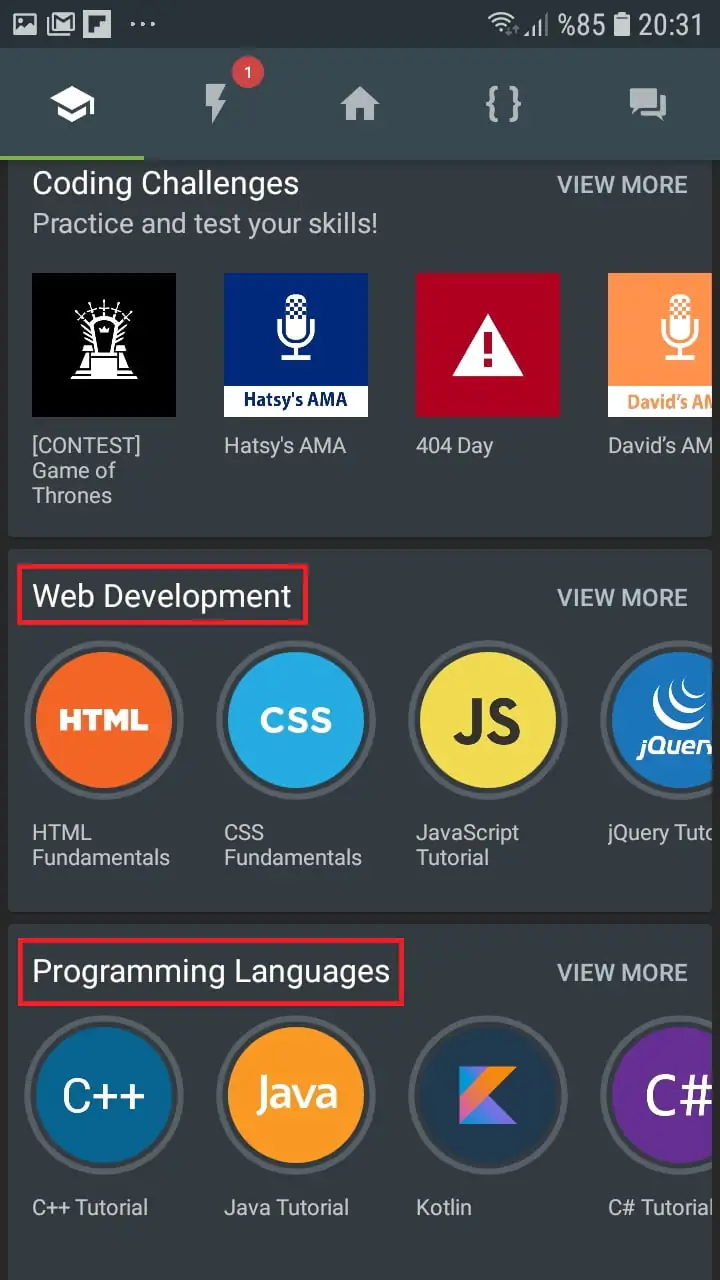Tap 'Practice and test your skills!' subtitle
Viewport: 720px width, 1280px height.
(x=205, y=224)
